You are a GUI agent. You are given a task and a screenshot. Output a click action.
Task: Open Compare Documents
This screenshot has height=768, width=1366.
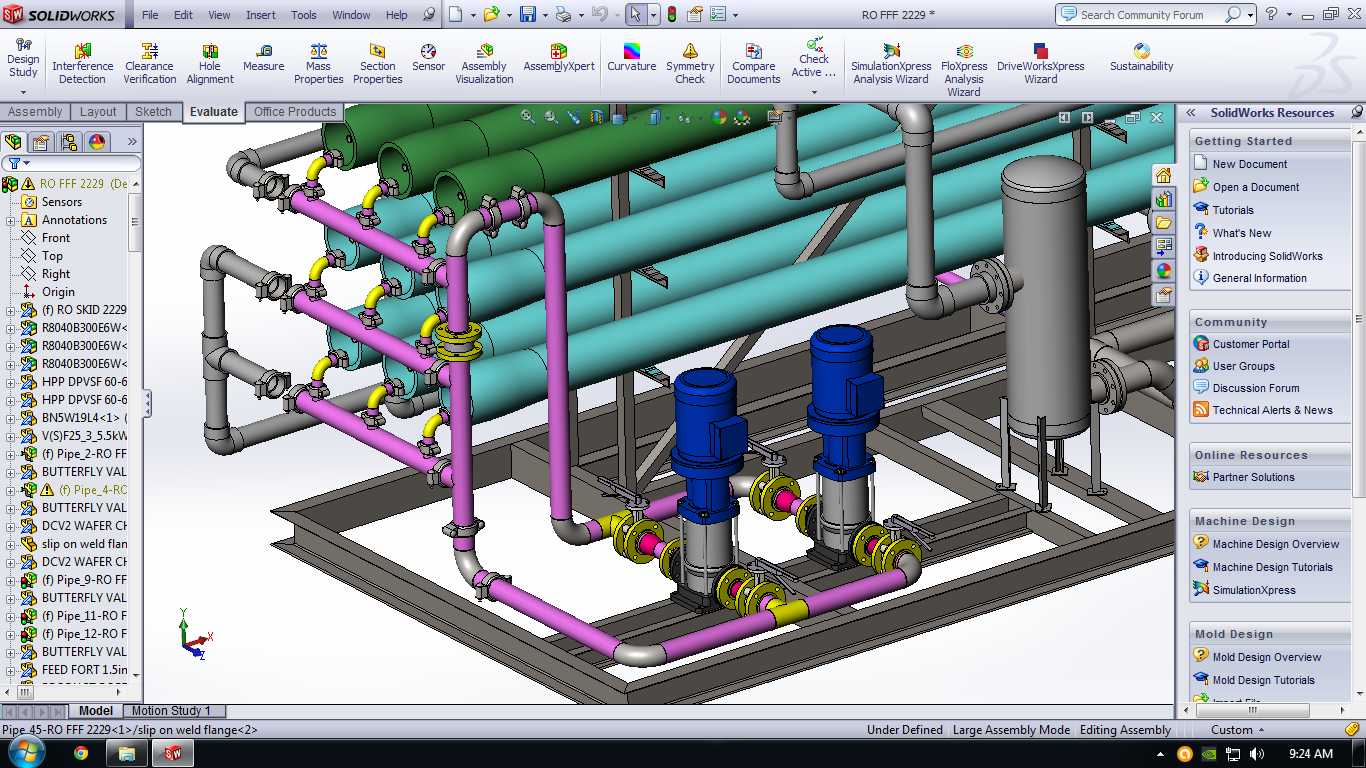click(754, 64)
